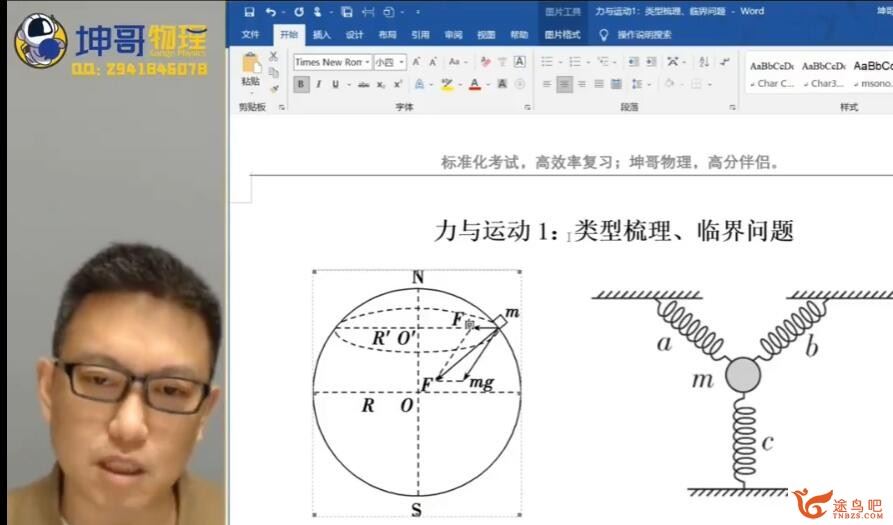Click the Redo icon in title bar
The image size is (893, 525).
click(x=299, y=12)
